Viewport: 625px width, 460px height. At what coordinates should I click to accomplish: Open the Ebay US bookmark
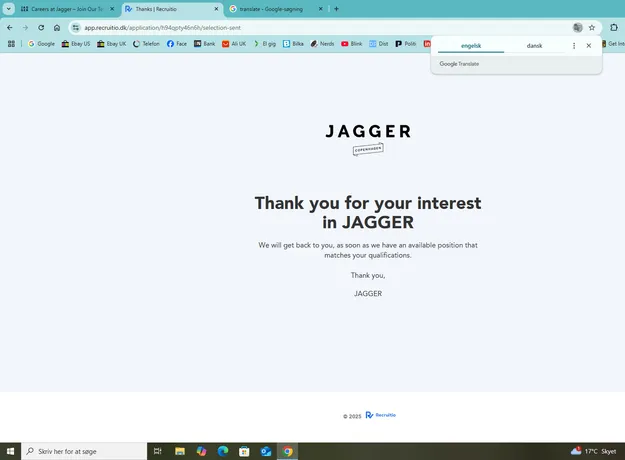coord(76,44)
